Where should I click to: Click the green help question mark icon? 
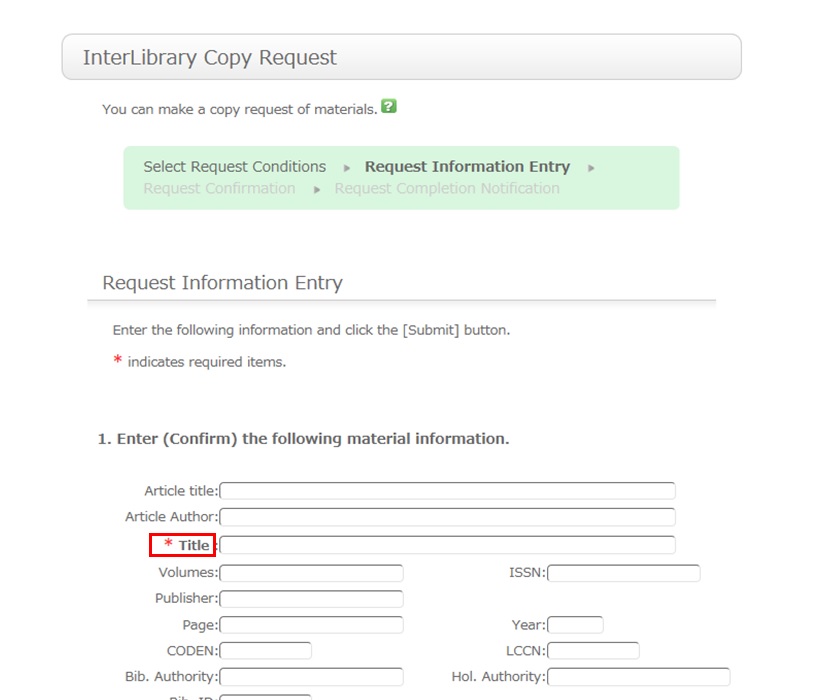click(389, 107)
